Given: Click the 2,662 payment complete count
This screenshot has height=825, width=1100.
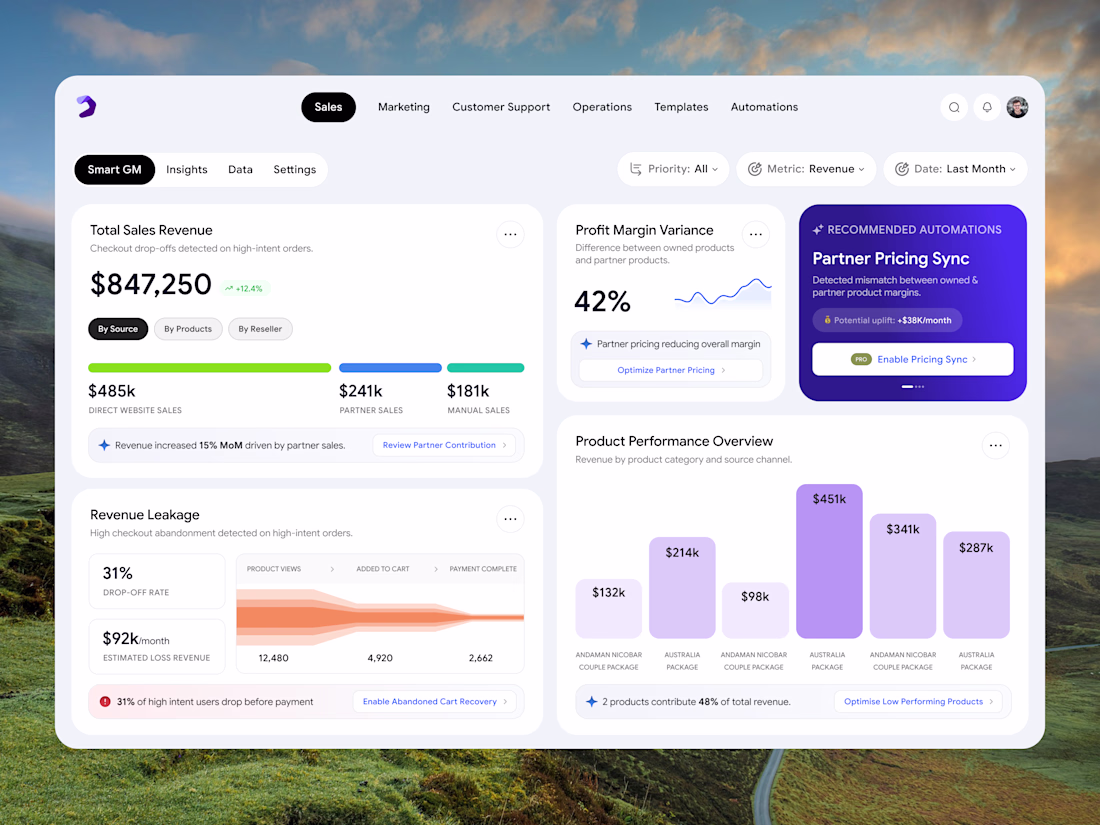Looking at the screenshot, I should click(x=481, y=658).
